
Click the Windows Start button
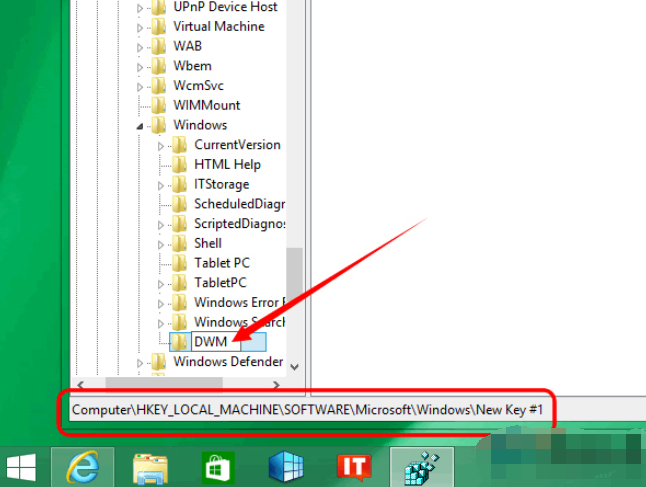click(x=22, y=467)
